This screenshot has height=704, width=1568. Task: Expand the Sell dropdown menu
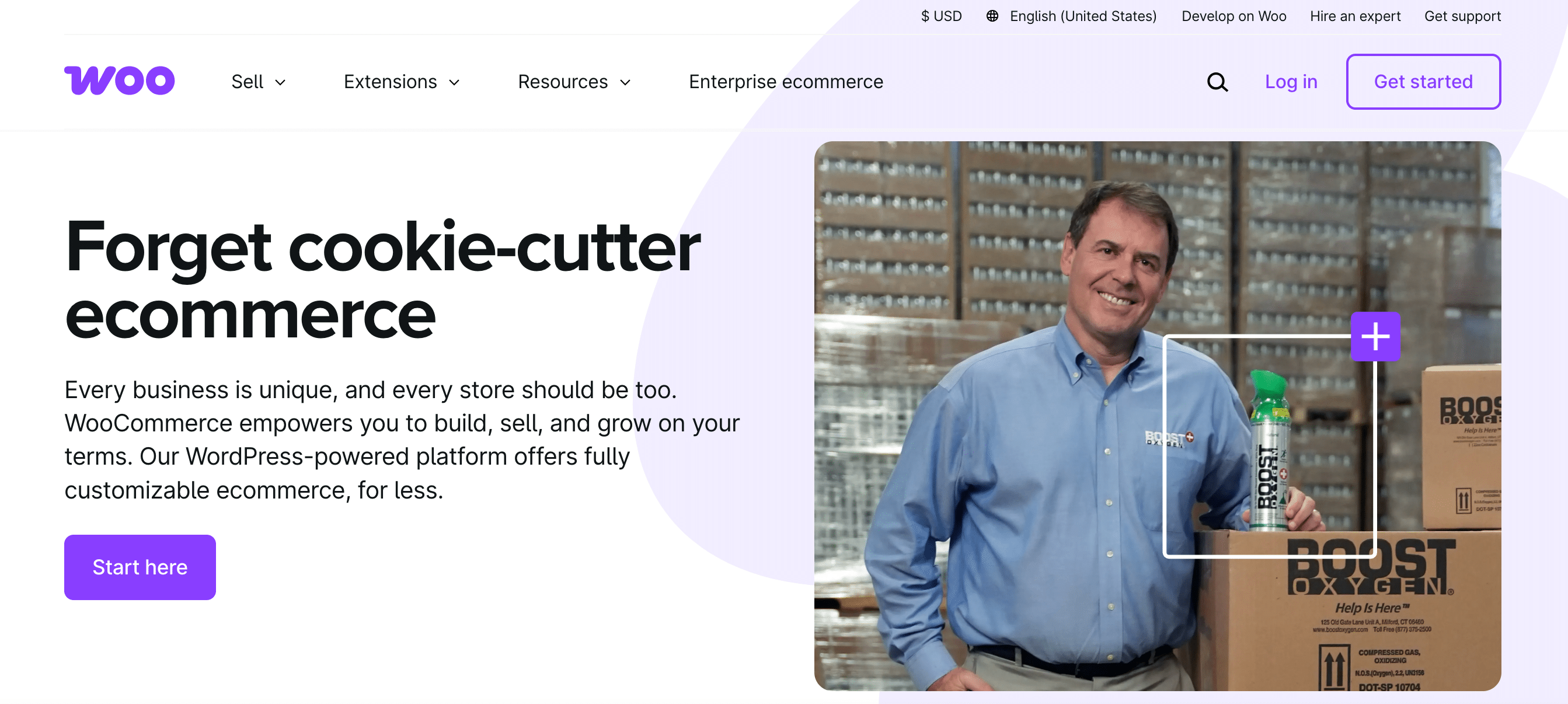[x=248, y=82]
